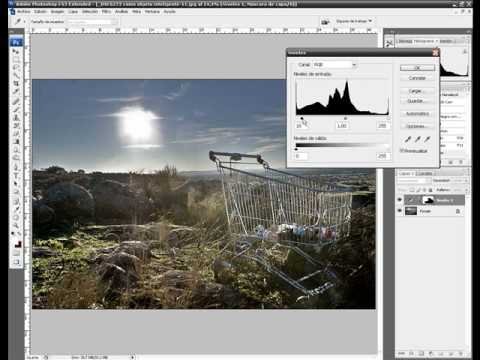This screenshot has height=360, width=480.
Task: Select the Crop tool
Action: pos(16,83)
